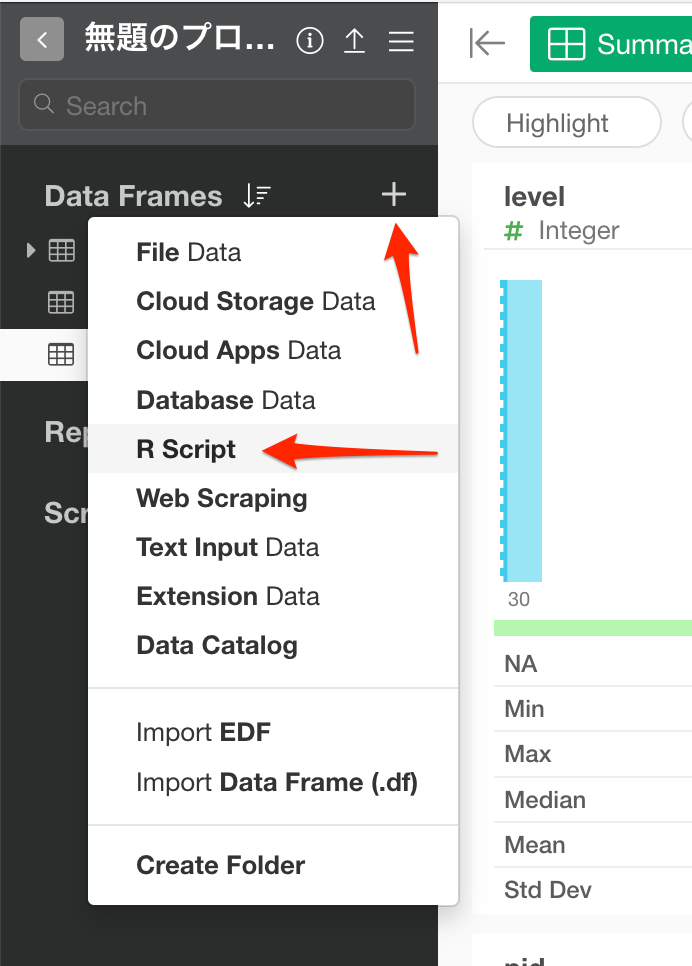
Task: Click the plus icon to add a data frame
Action: click(393, 195)
